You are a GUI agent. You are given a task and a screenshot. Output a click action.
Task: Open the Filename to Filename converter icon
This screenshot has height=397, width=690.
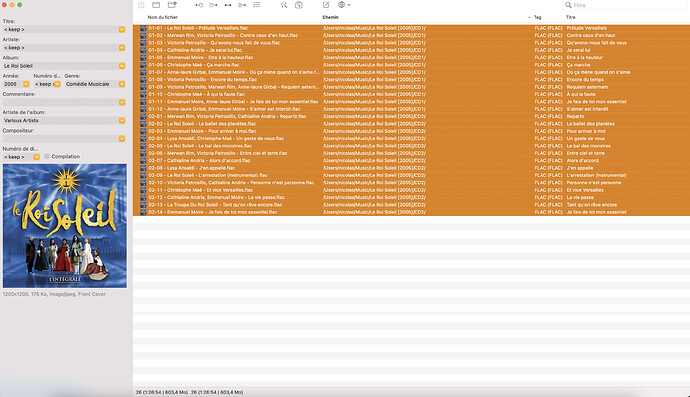tap(228, 5)
